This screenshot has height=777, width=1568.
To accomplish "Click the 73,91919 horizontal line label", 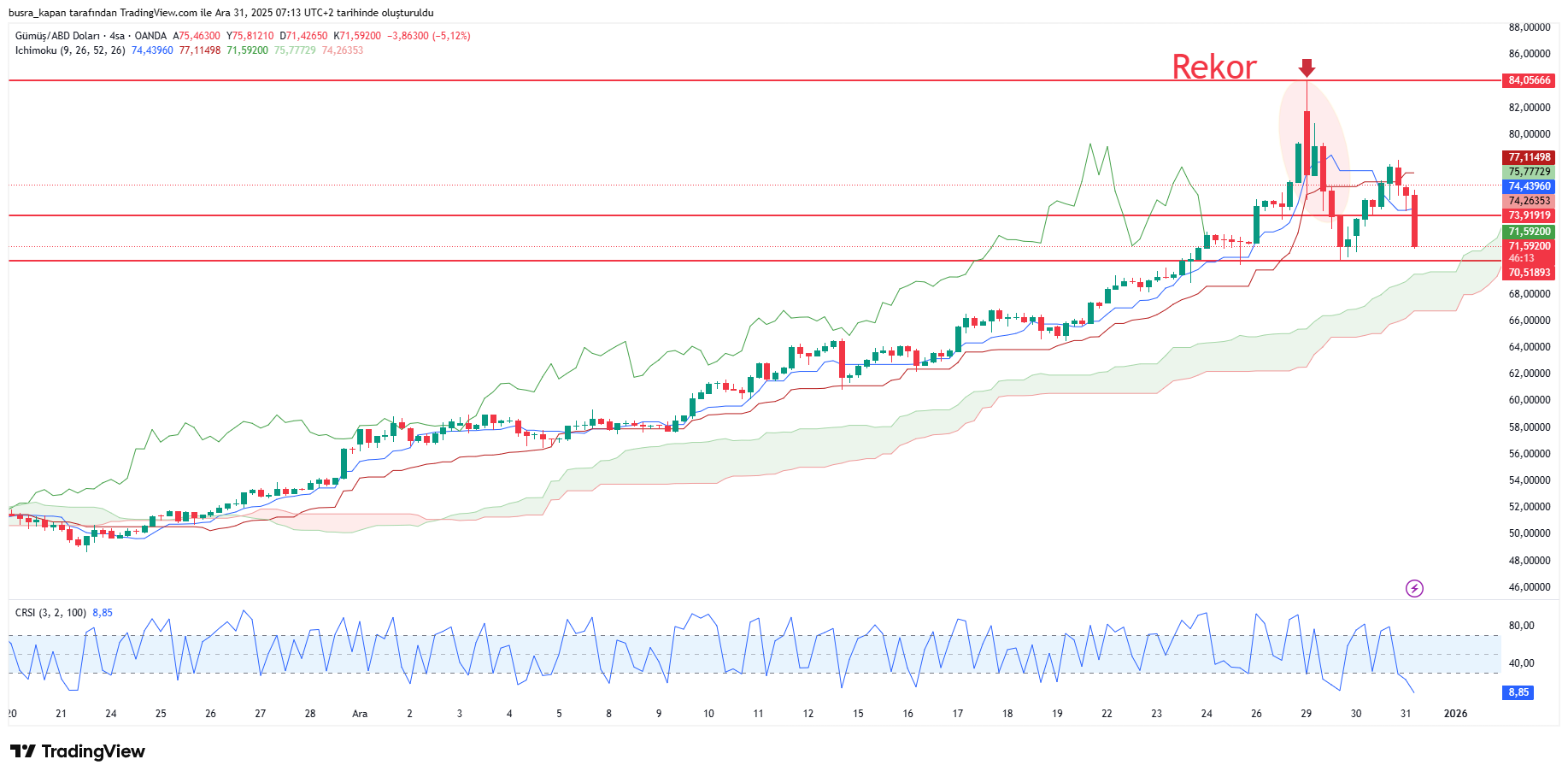I will pos(1529,215).
